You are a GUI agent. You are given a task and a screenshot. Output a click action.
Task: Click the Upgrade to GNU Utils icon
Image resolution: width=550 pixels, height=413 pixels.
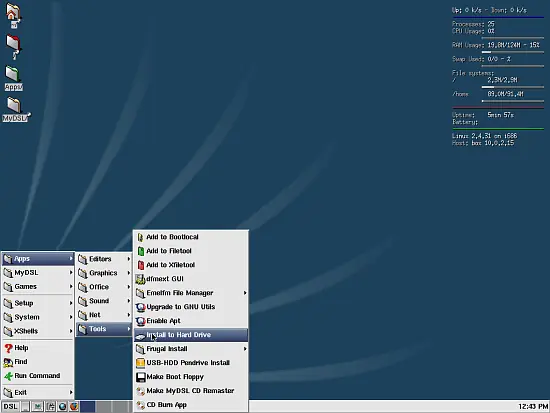coord(140,307)
